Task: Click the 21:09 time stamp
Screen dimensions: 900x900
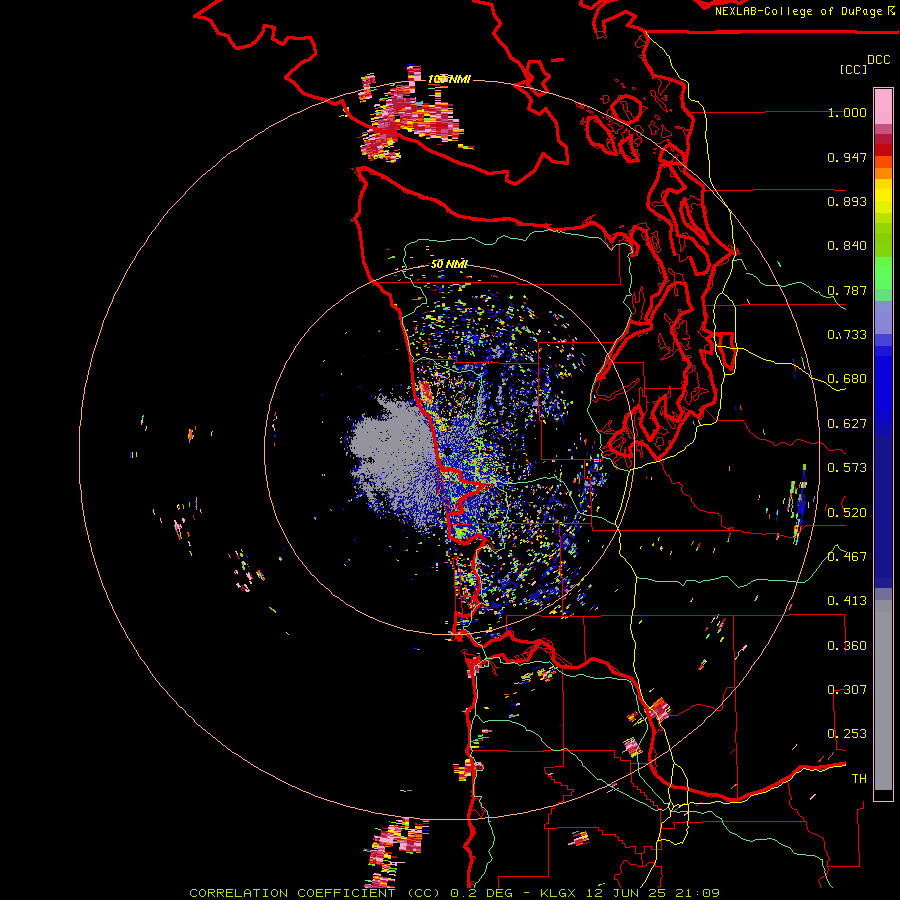Action: pyautogui.click(x=700, y=893)
